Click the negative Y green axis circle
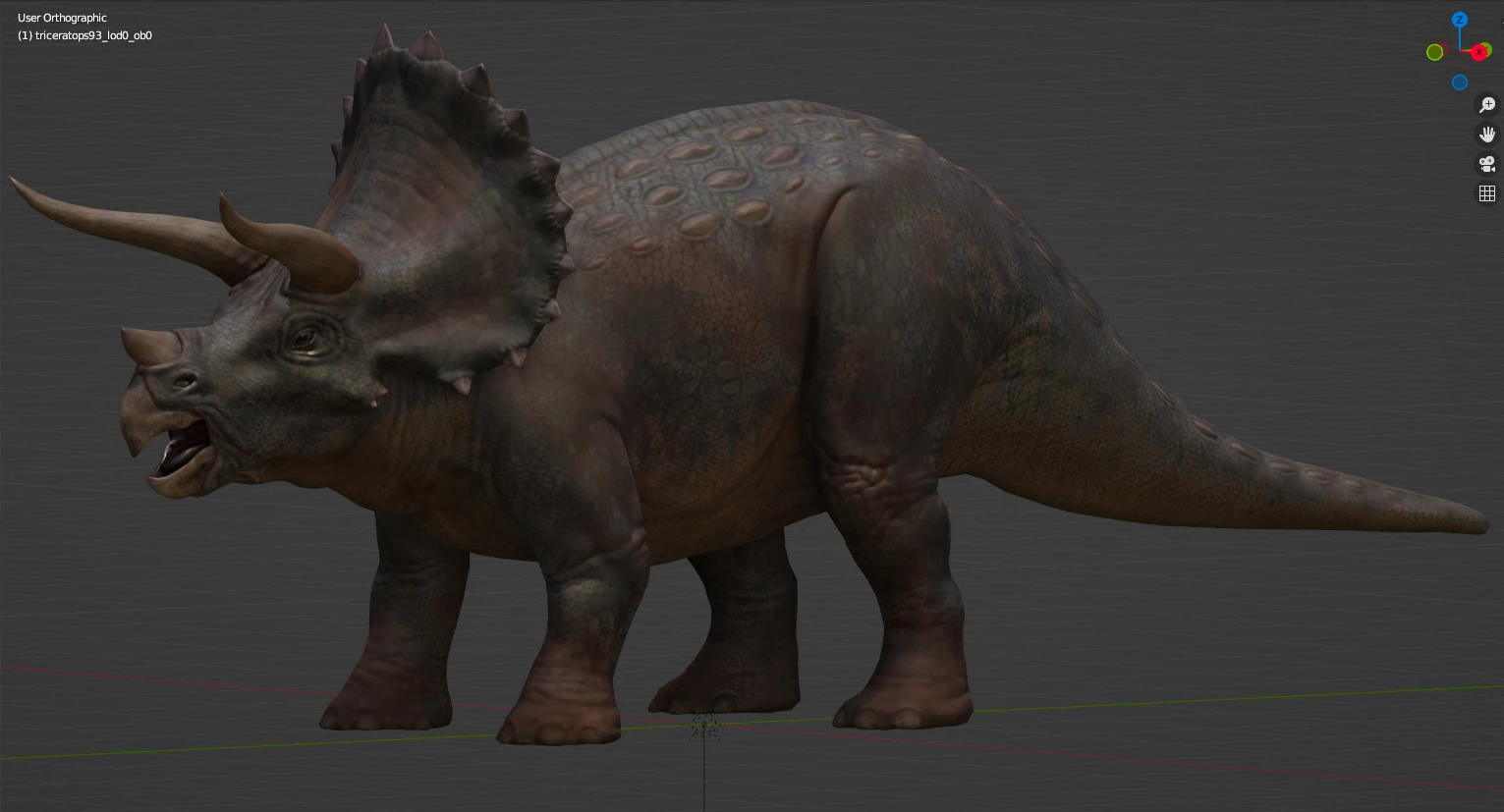This screenshot has width=1504, height=812. point(1435,52)
